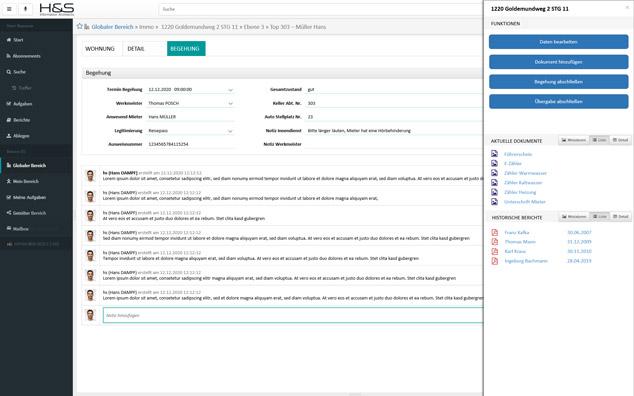Click the Begehung abschließen button
Image resolution: width=634 pixels, height=396 pixels.
[558, 82]
